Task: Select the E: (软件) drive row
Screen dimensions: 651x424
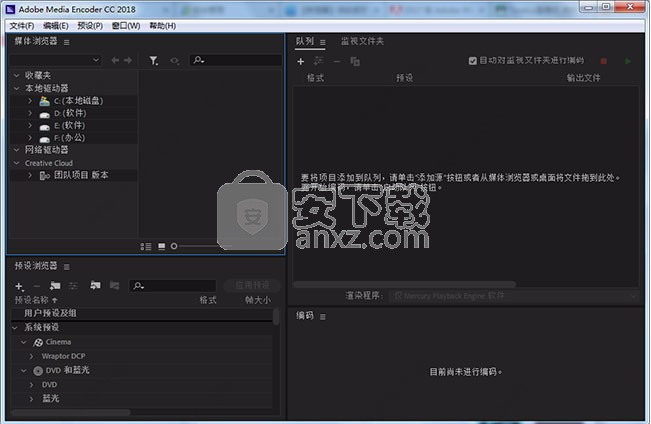Action: click(x=74, y=125)
